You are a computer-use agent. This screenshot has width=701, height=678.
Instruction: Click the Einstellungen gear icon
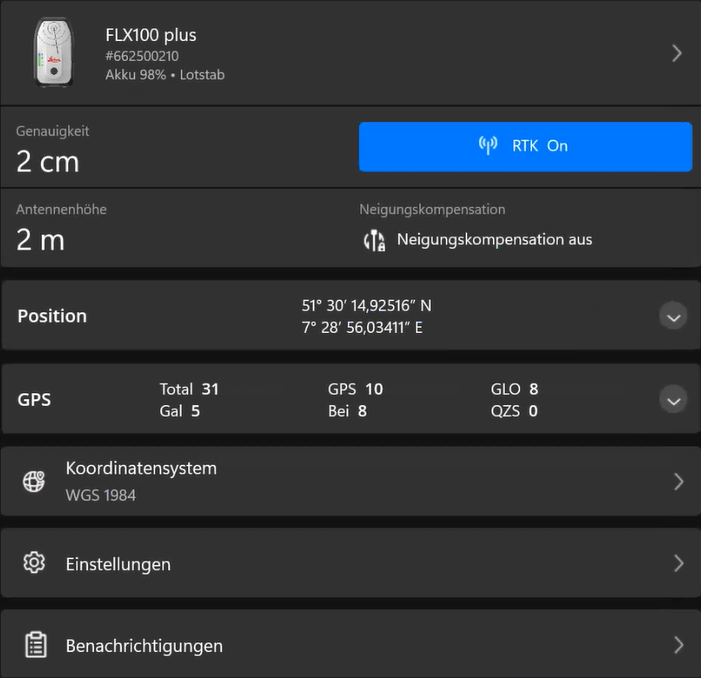pos(34,563)
